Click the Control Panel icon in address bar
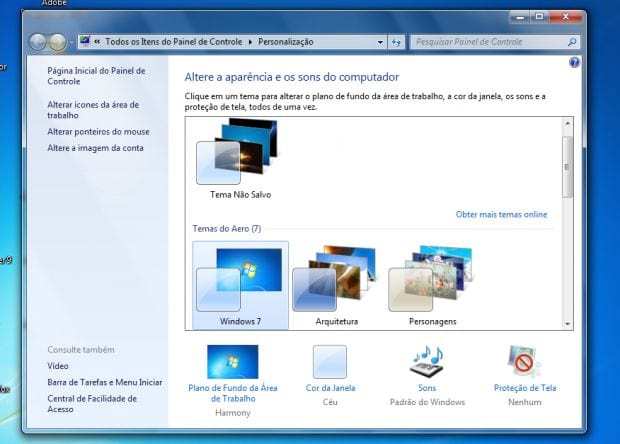 (x=85, y=41)
